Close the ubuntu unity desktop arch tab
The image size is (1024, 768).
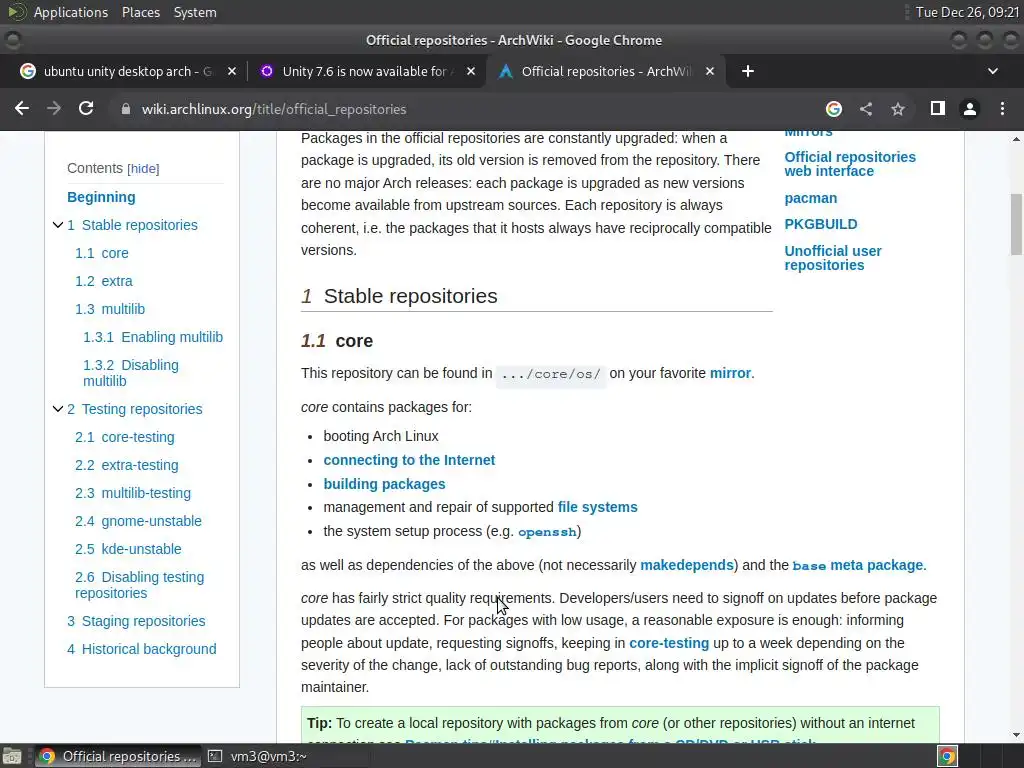232,71
